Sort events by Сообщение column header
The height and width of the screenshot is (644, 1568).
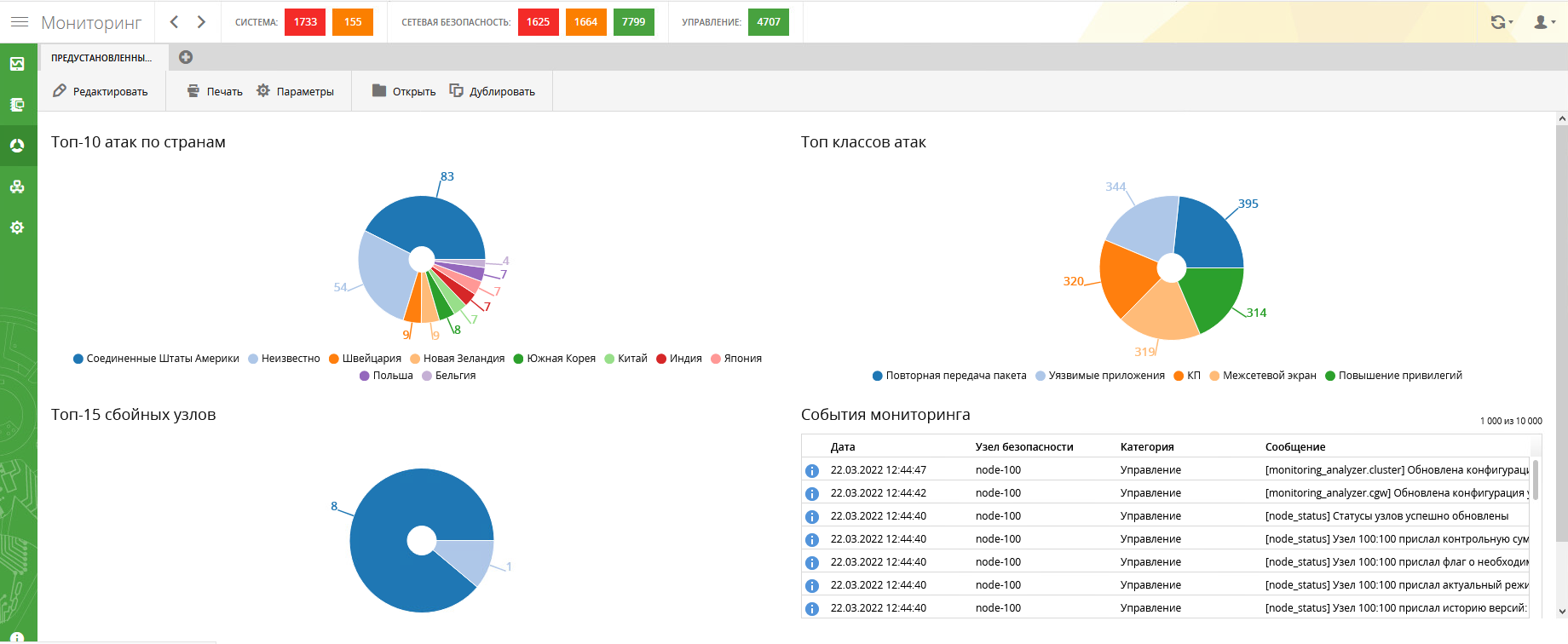coord(1295,446)
